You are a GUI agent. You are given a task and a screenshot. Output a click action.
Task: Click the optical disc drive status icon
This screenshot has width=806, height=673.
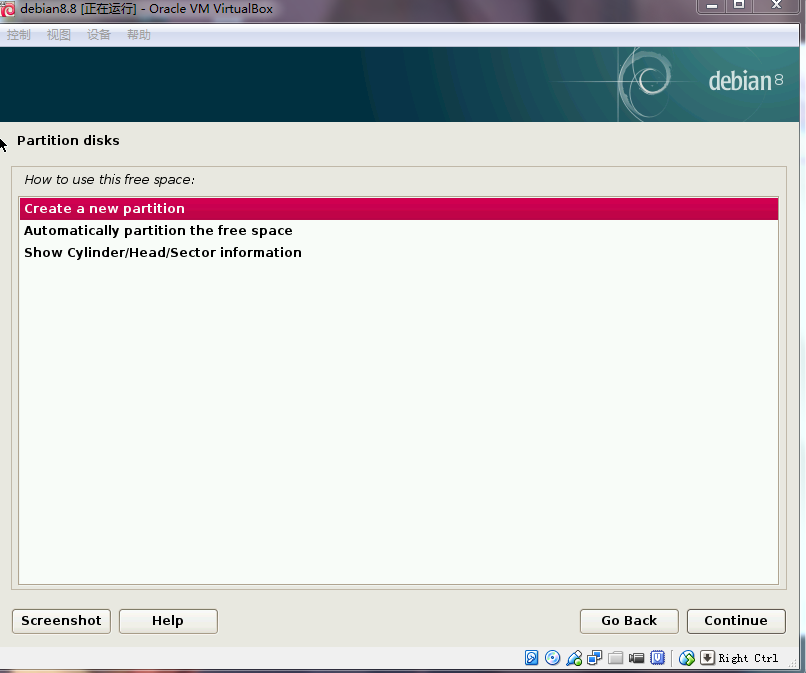click(x=552, y=657)
